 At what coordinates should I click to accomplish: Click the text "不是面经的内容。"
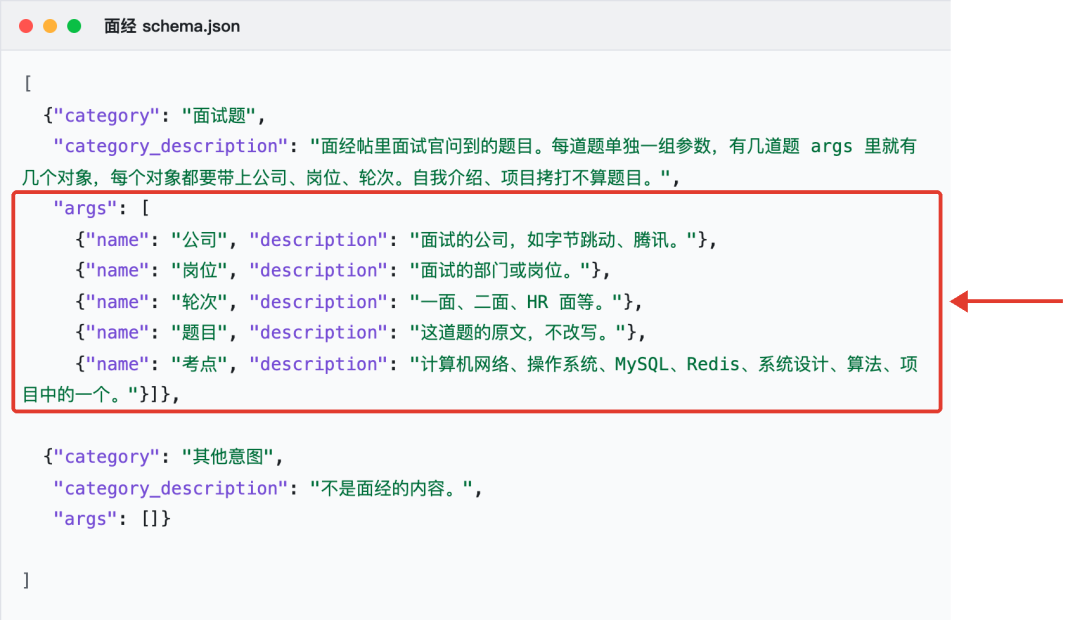[391, 488]
